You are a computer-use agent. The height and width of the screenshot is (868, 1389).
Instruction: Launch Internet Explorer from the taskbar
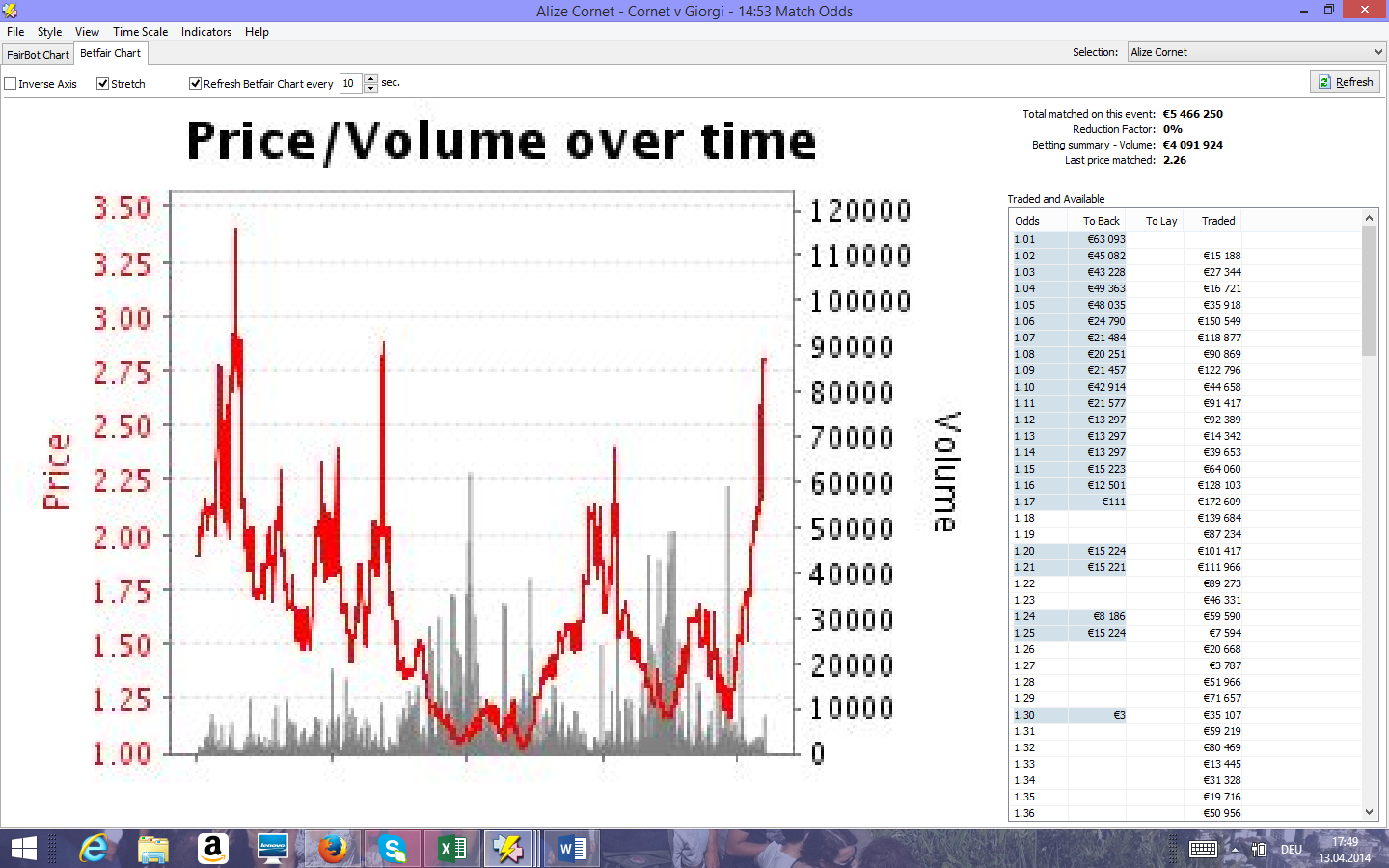tap(94, 849)
